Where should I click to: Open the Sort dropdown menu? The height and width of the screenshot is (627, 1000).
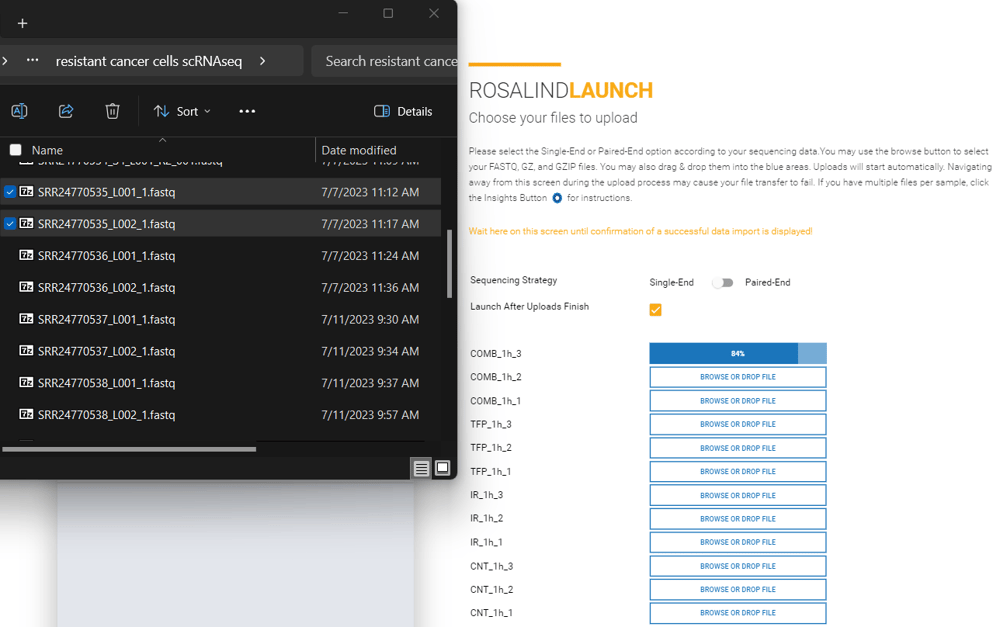[182, 111]
